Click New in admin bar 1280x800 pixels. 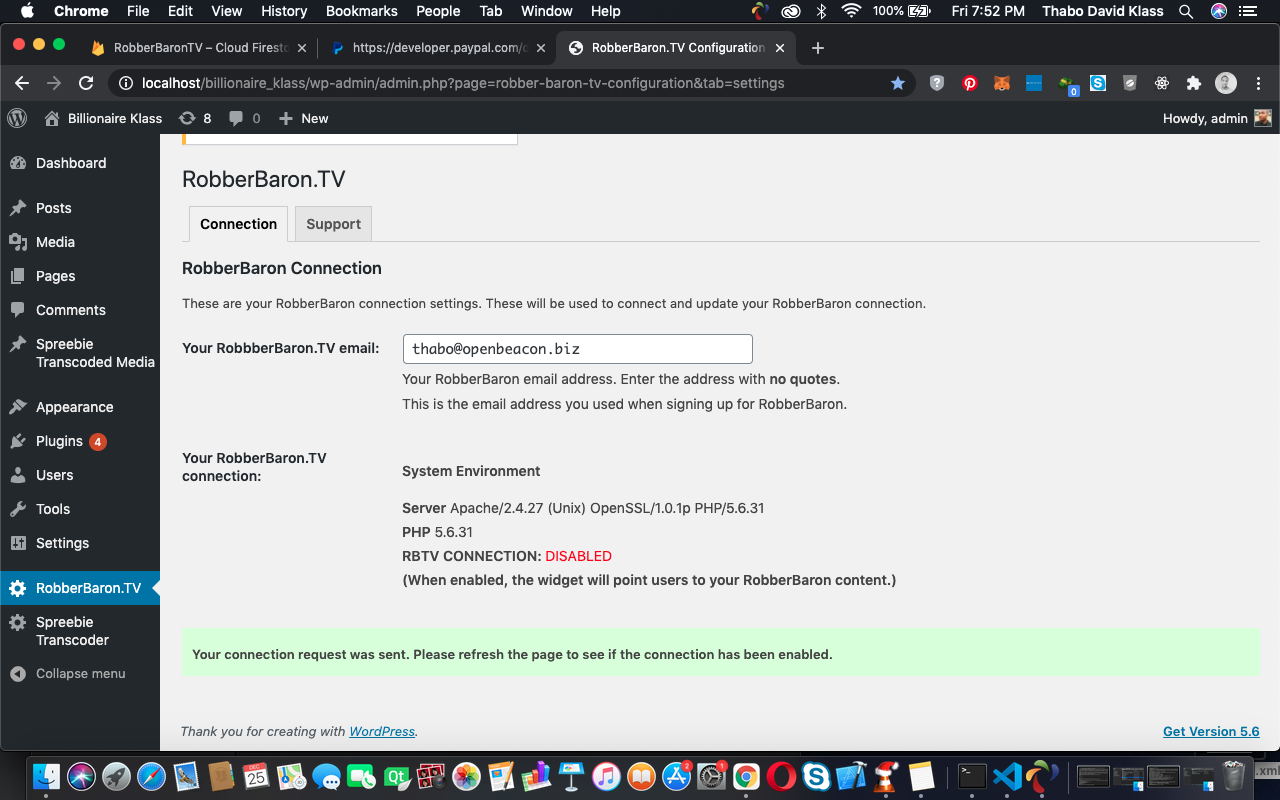303,118
